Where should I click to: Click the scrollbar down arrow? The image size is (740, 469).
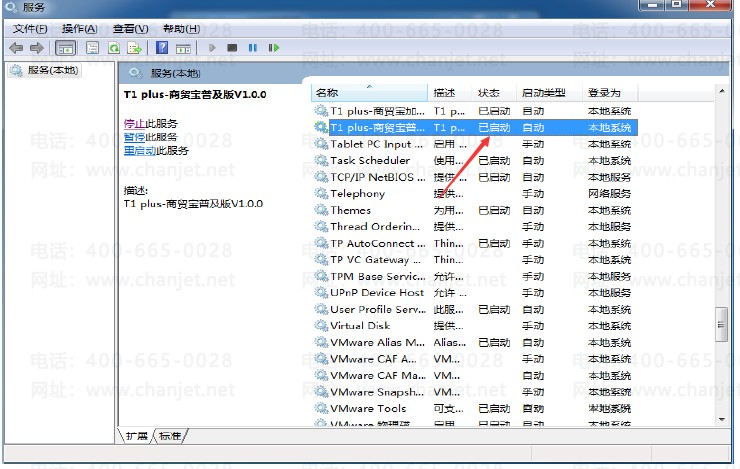point(722,419)
